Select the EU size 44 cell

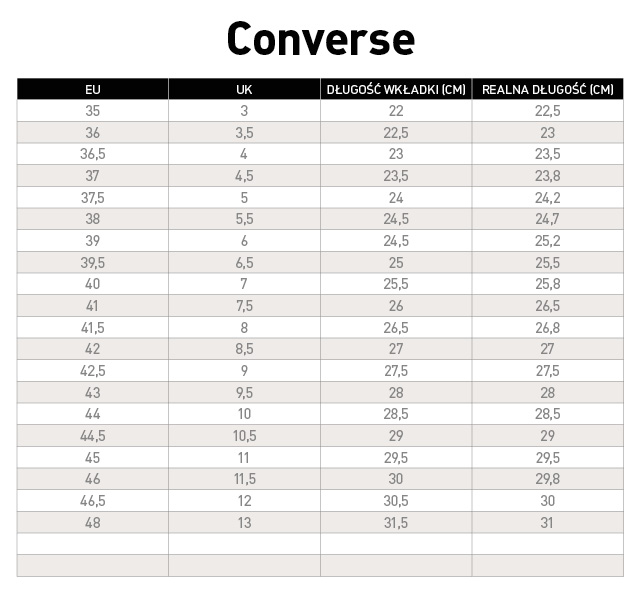(x=93, y=414)
